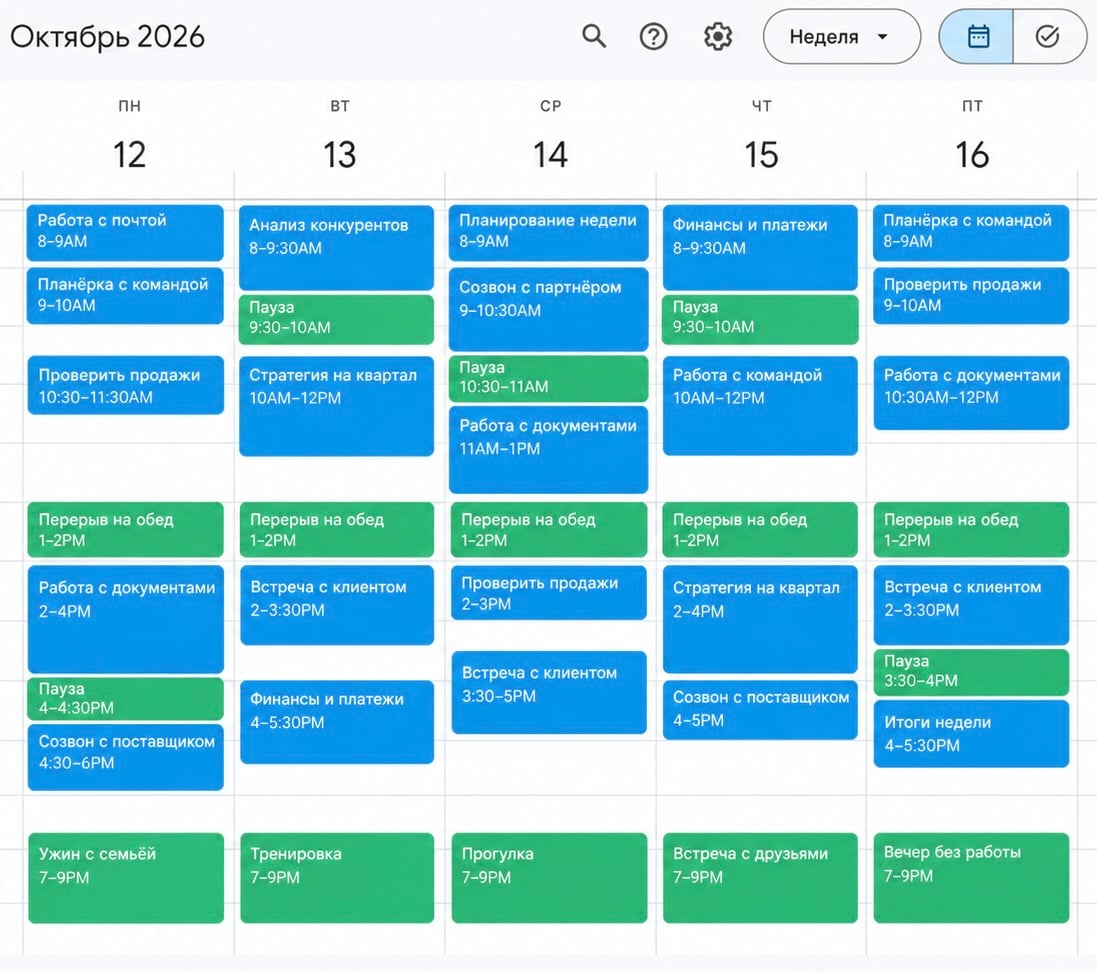Select Monday the 12th day header
Screen dimensions: 1097x972
point(129,154)
